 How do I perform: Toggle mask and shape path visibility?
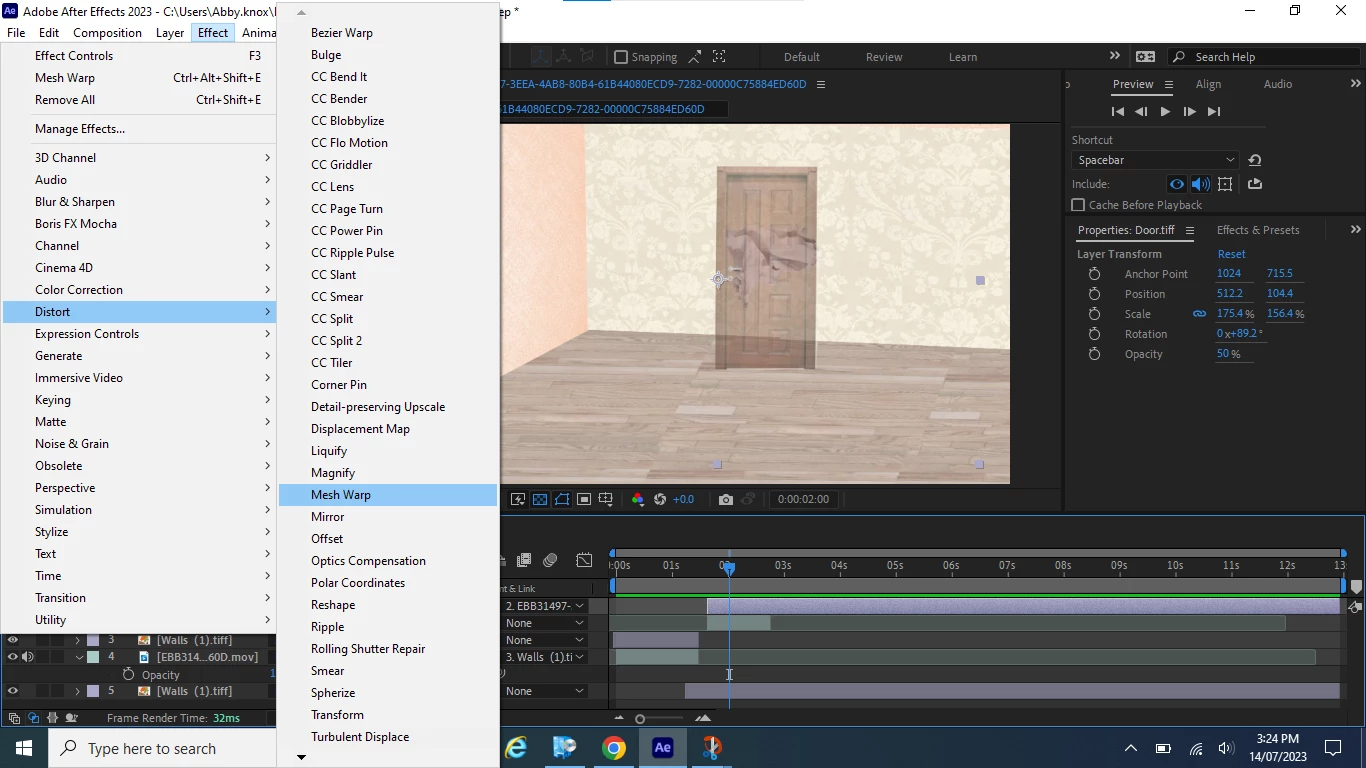pos(562,499)
